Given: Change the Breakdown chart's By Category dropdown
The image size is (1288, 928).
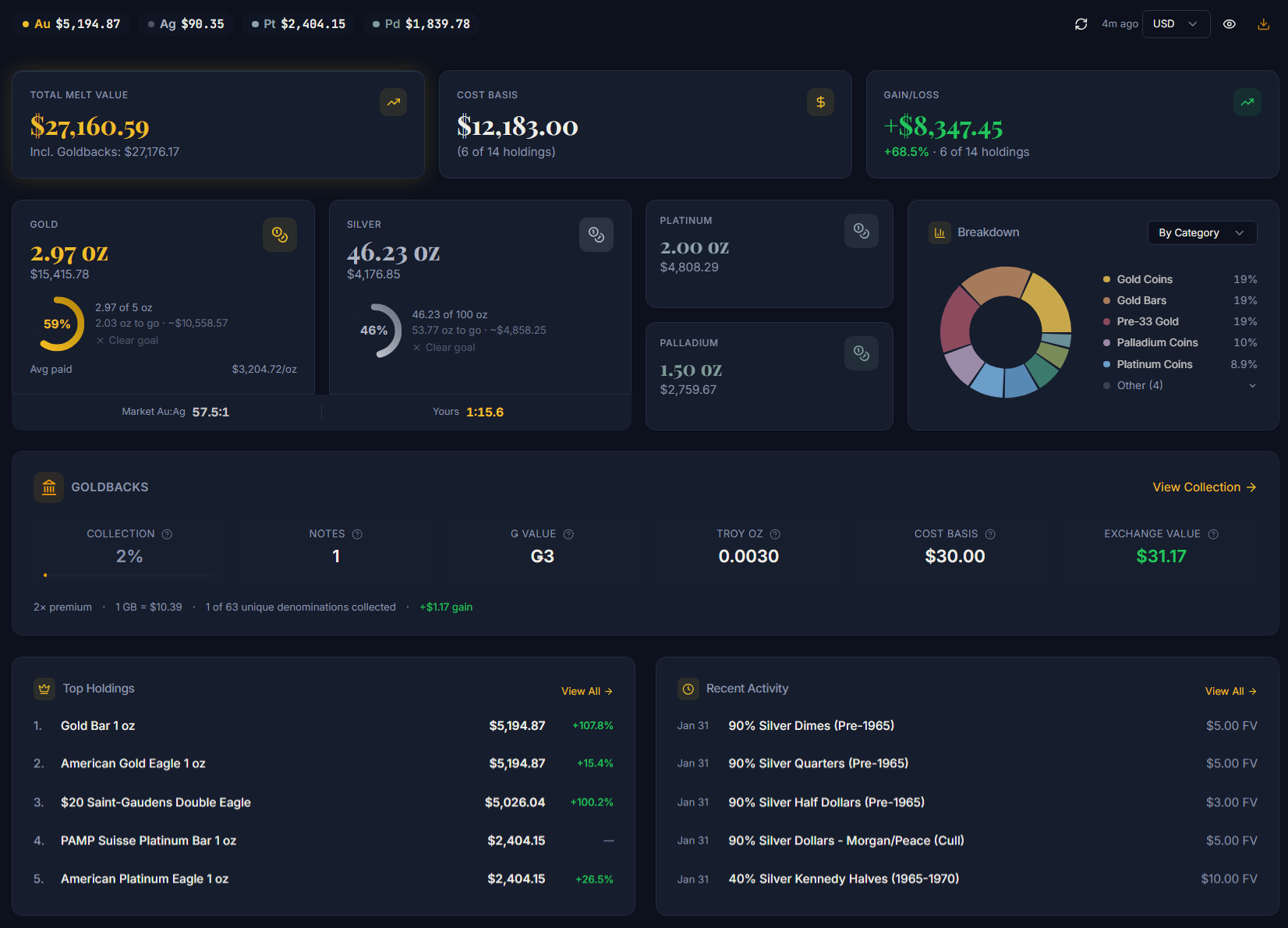Looking at the screenshot, I should click(1201, 232).
